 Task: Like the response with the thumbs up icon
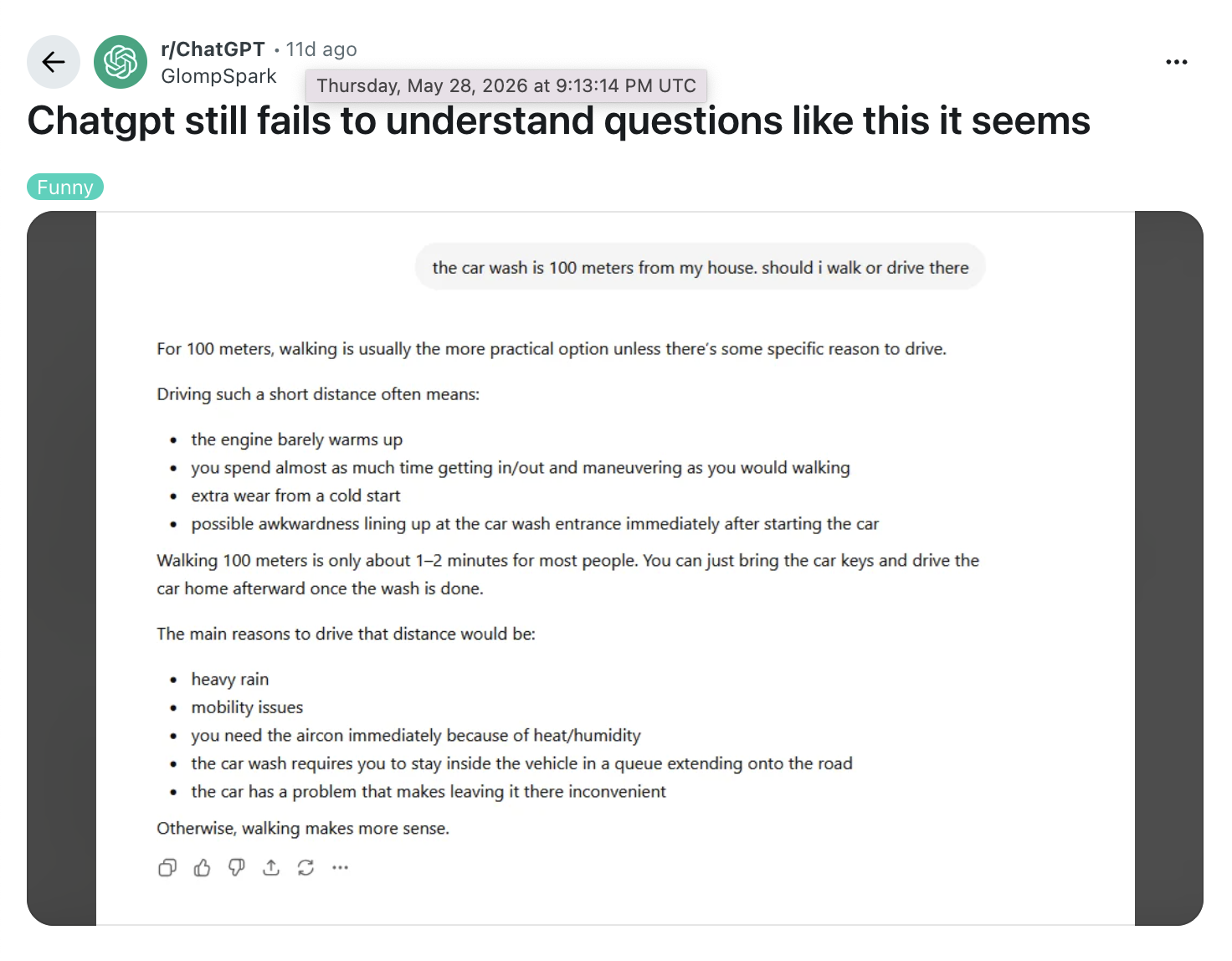[202, 868]
